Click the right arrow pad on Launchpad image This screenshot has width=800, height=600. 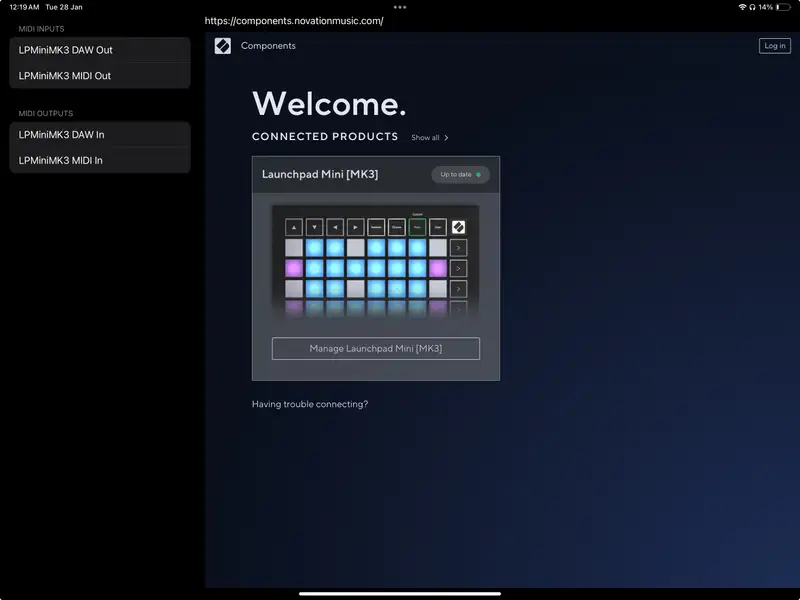(x=356, y=228)
